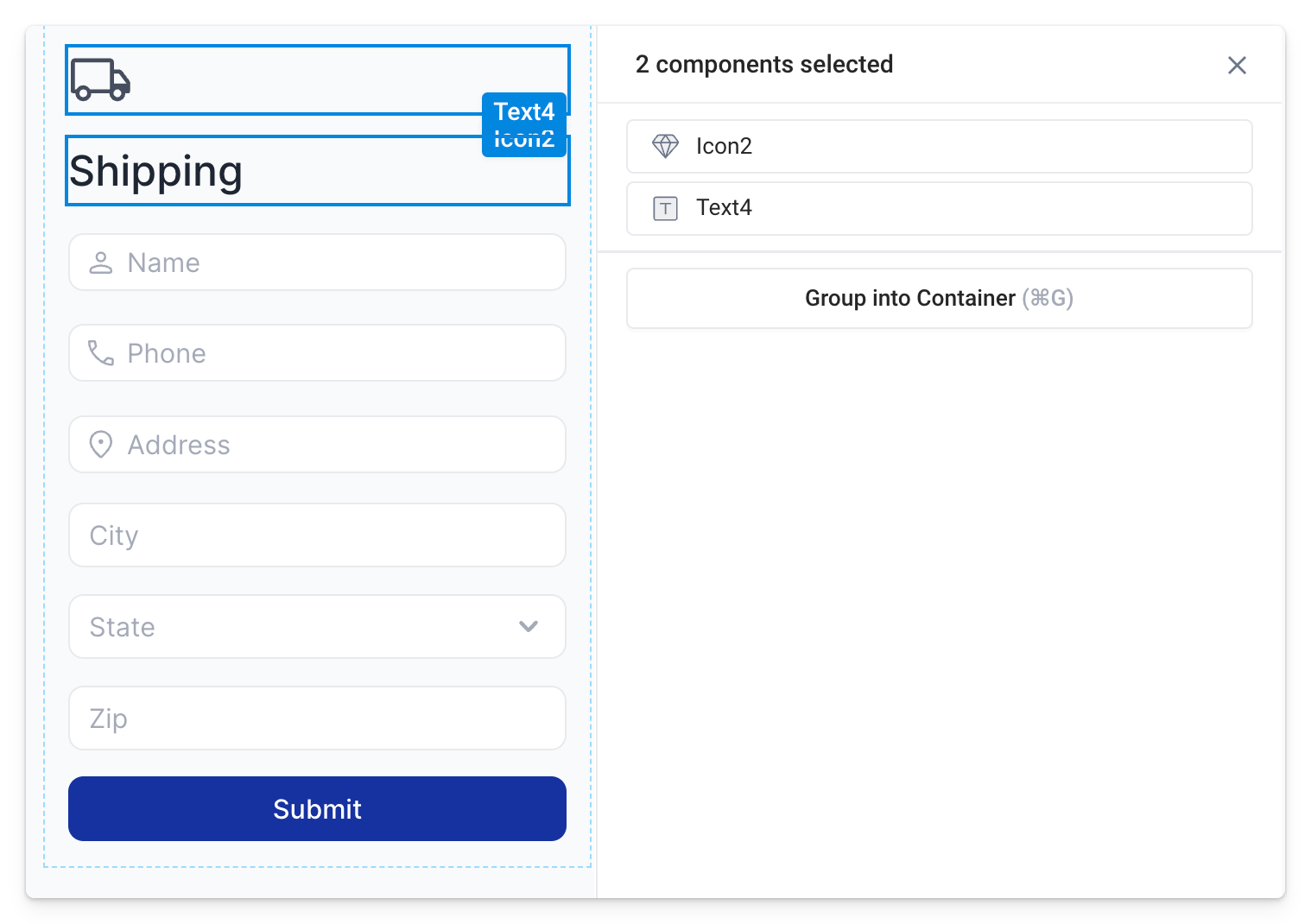Open the State dropdown

(317, 627)
